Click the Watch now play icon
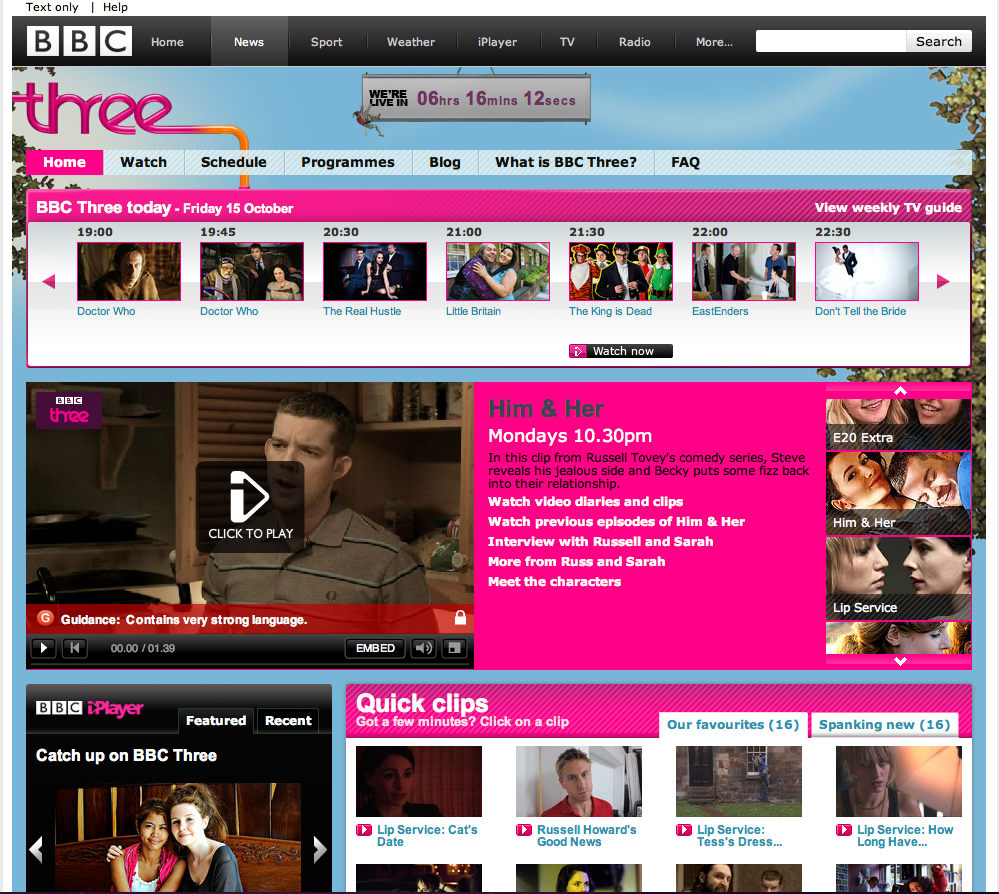Image resolution: width=999 pixels, height=894 pixels. 580,350
